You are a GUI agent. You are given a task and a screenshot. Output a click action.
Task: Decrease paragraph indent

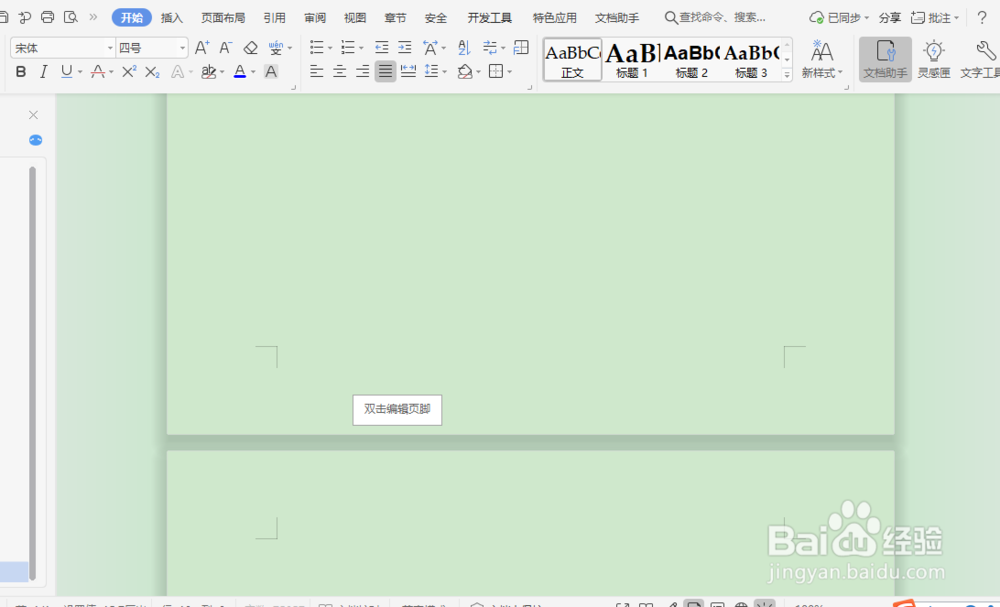point(381,47)
